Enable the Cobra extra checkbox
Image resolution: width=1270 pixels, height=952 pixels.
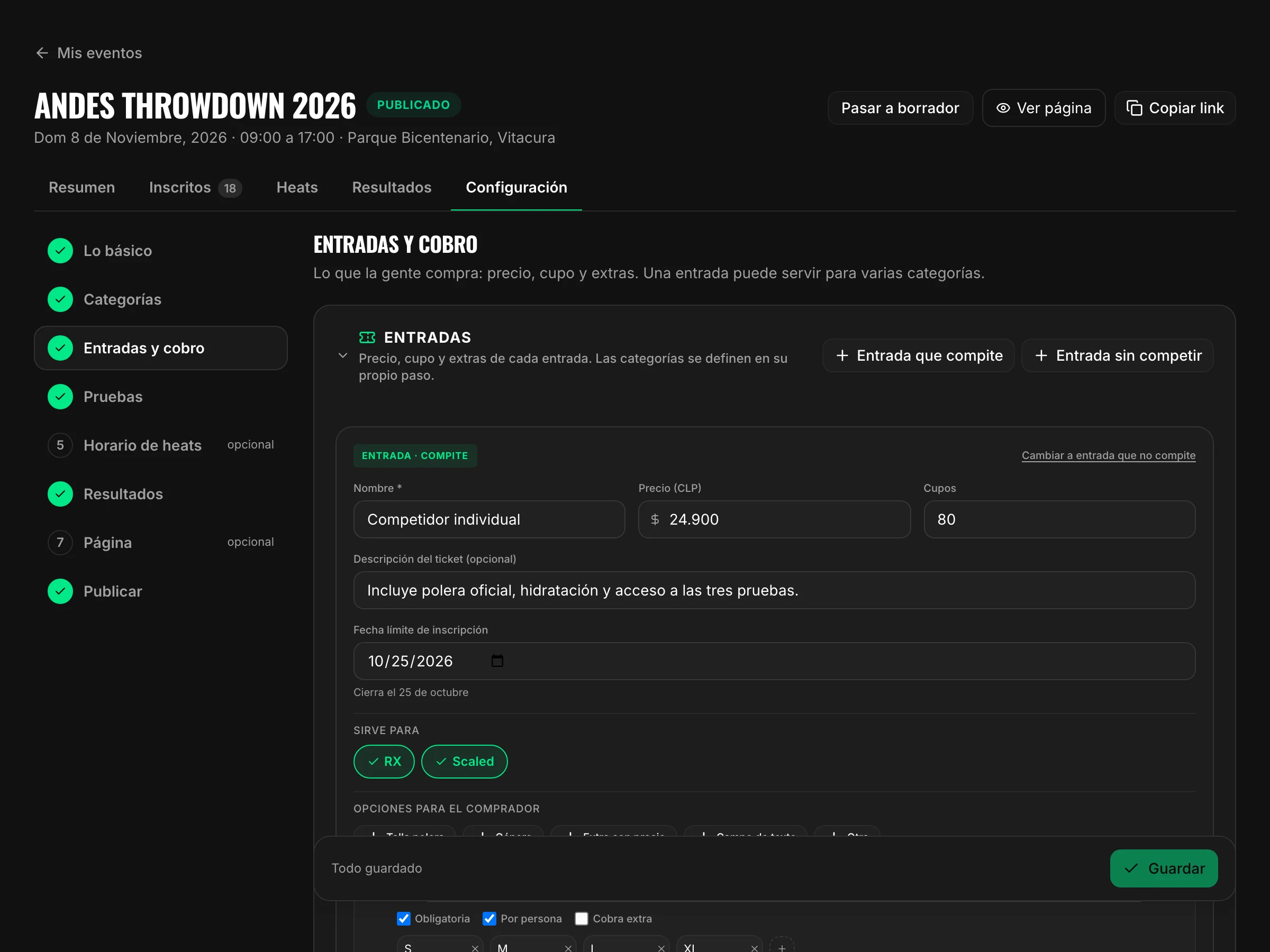tap(582, 918)
